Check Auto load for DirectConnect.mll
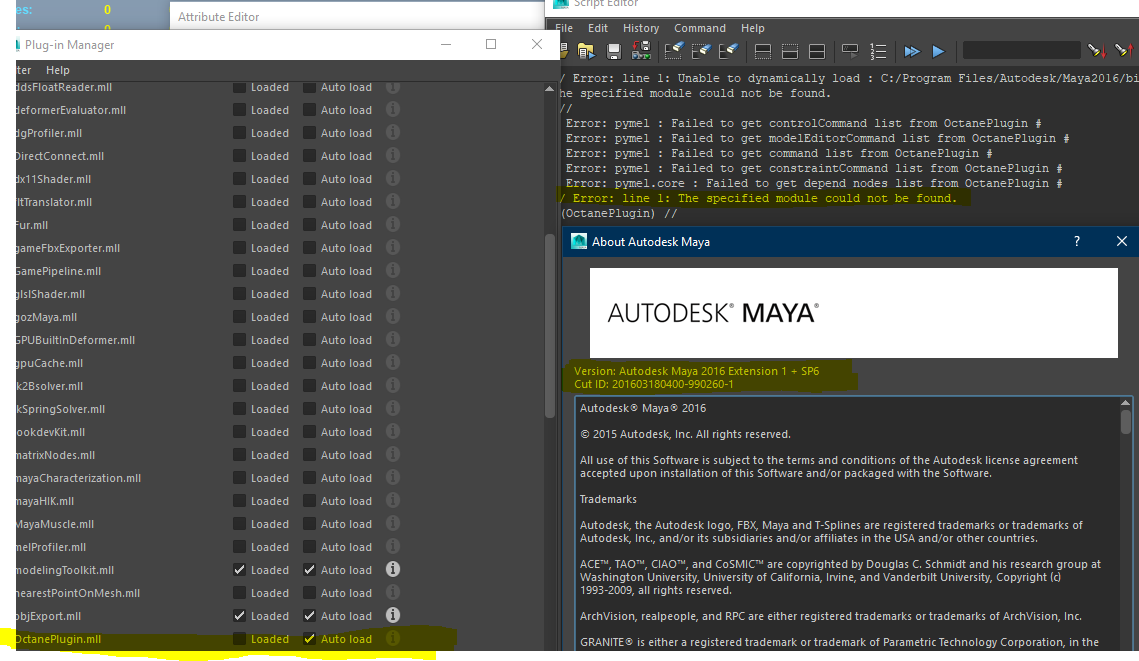 [x=309, y=156]
